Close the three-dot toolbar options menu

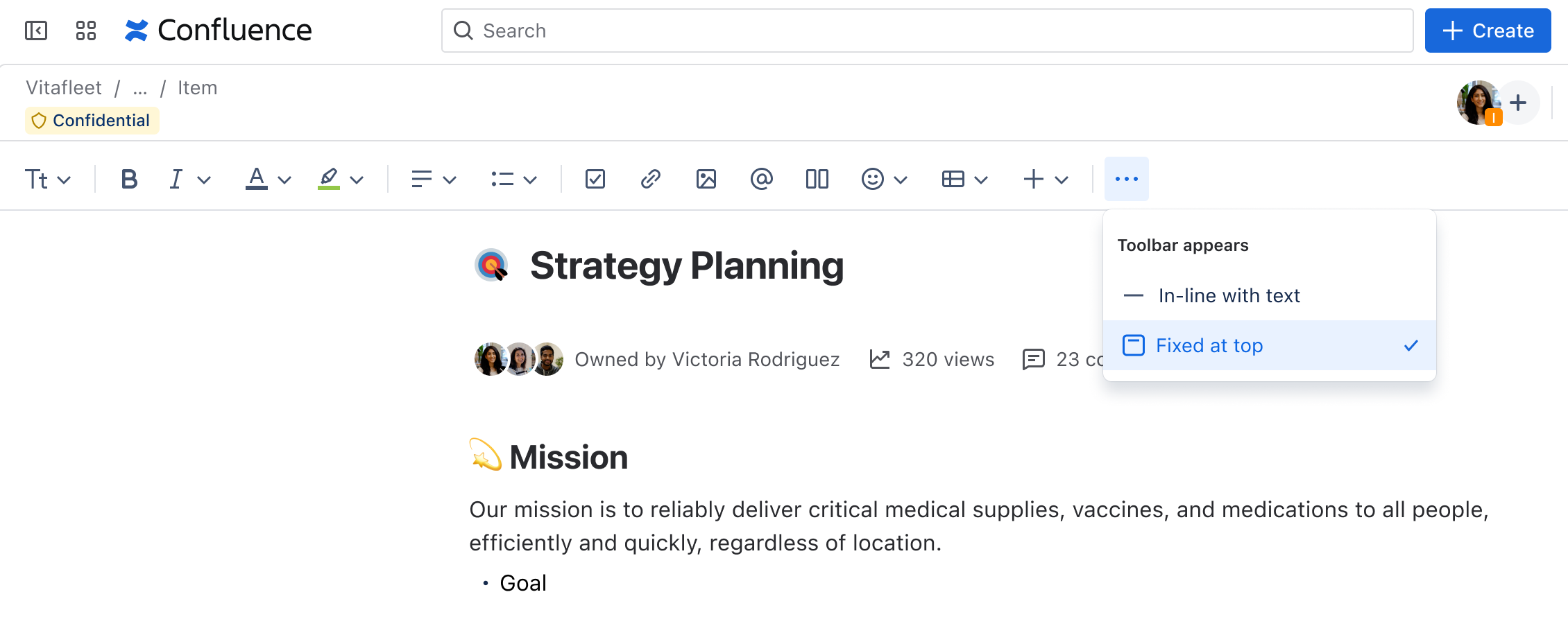tap(1126, 180)
